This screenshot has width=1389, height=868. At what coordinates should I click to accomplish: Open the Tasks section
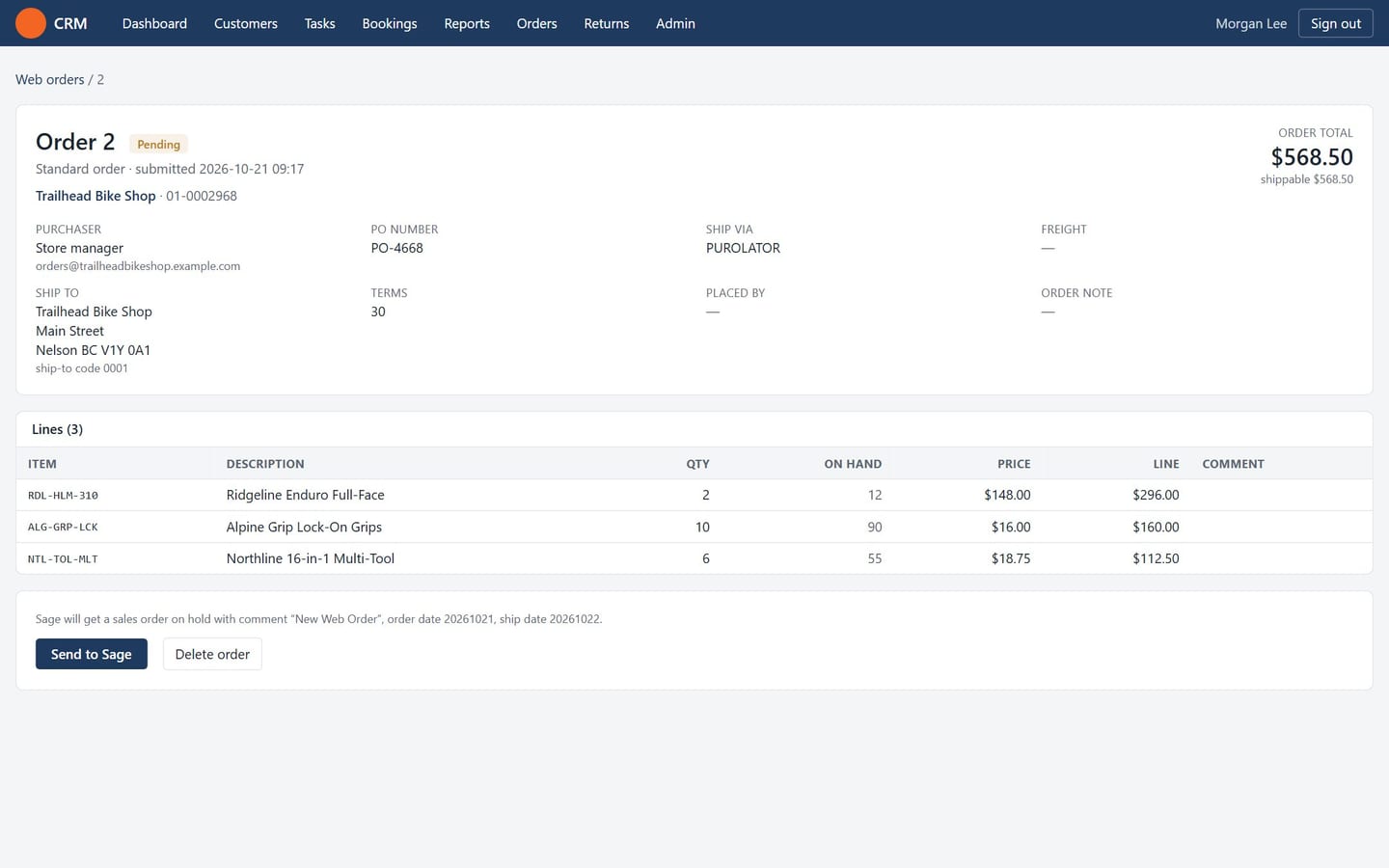coord(320,23)
